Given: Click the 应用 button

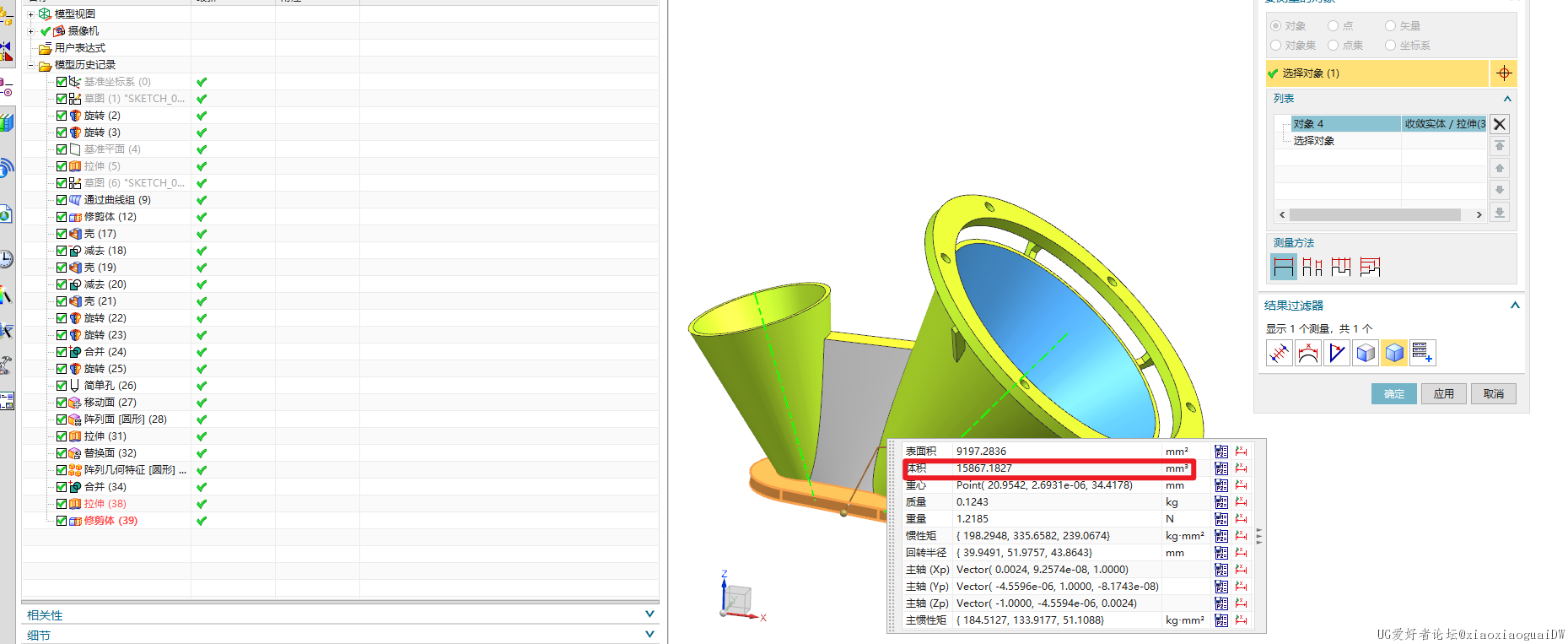Looking at the screenshot, I should pos(1444,394).
